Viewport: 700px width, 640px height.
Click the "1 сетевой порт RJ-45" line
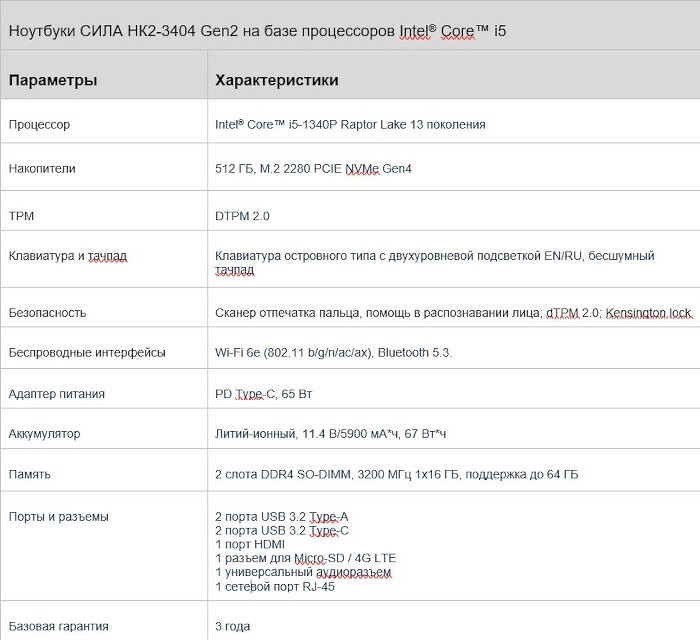click(x=275, y=586)
